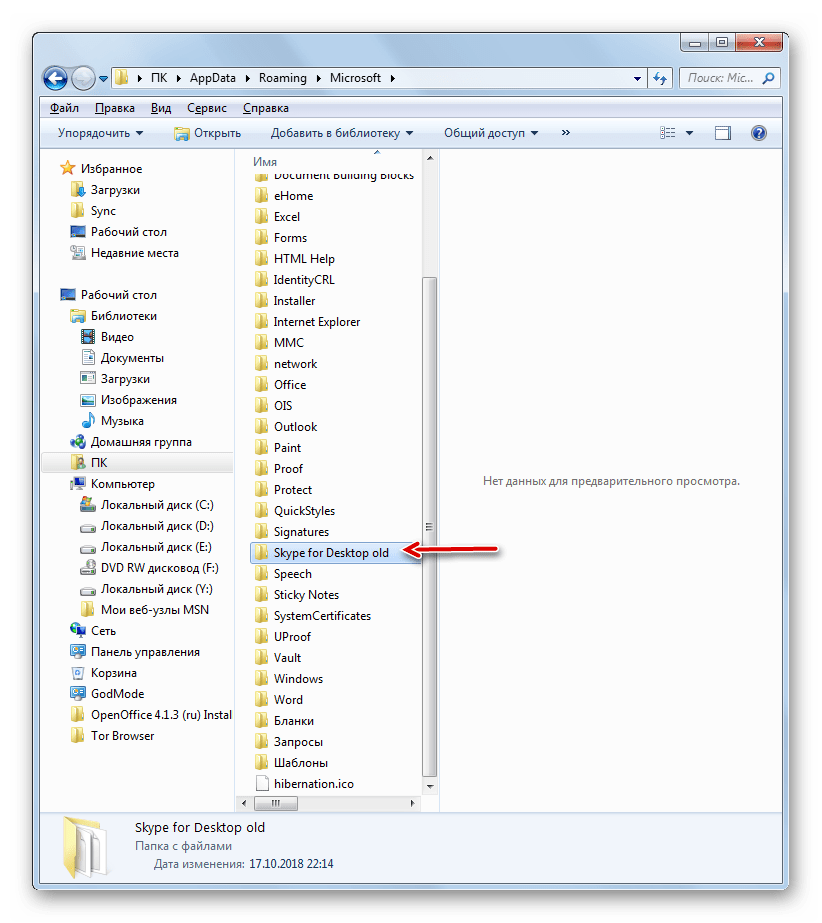Click the horizontal scrollbar right arrow

coord(412,804)
